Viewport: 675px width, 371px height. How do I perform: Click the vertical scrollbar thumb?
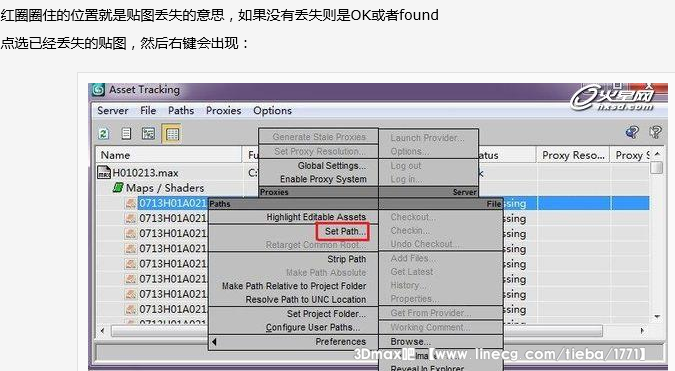tap(657, 167)
